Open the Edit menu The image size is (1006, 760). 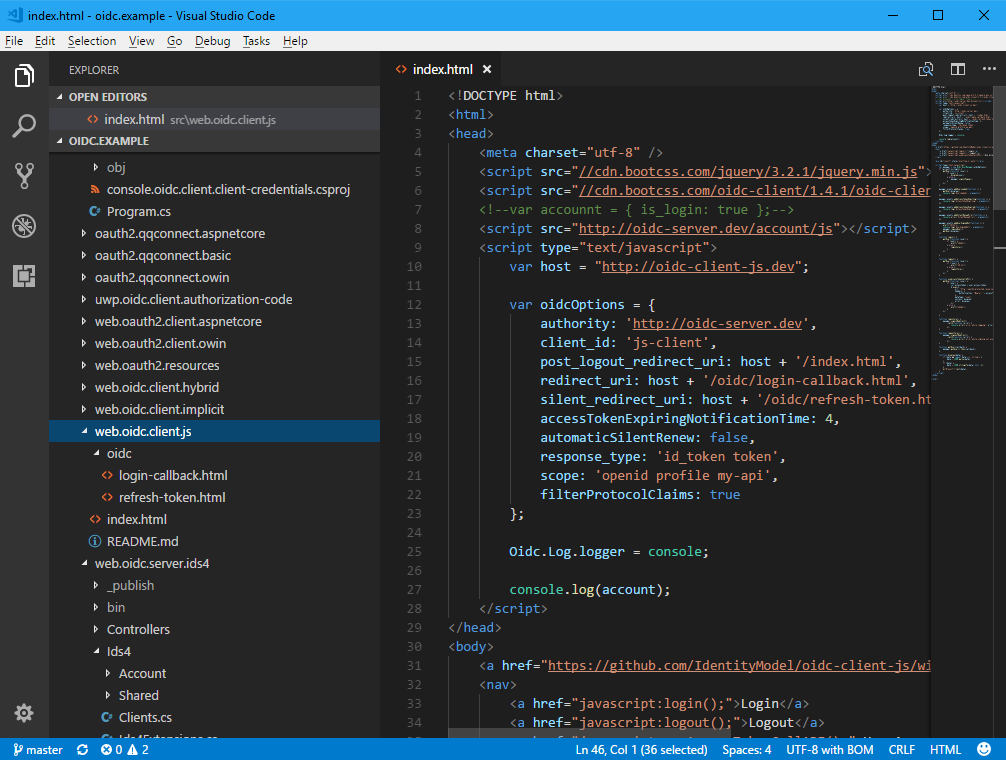click(45, 41)
